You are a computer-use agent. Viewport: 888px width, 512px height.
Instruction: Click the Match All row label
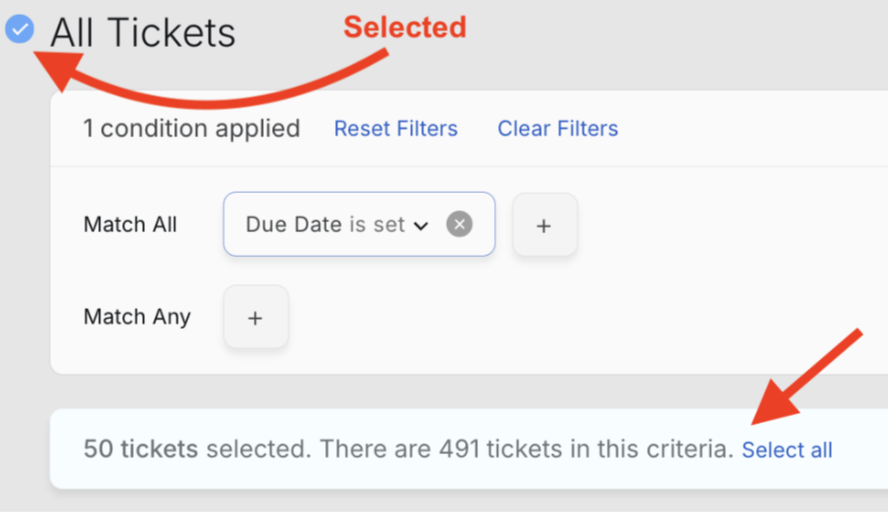tap(130, 225)
